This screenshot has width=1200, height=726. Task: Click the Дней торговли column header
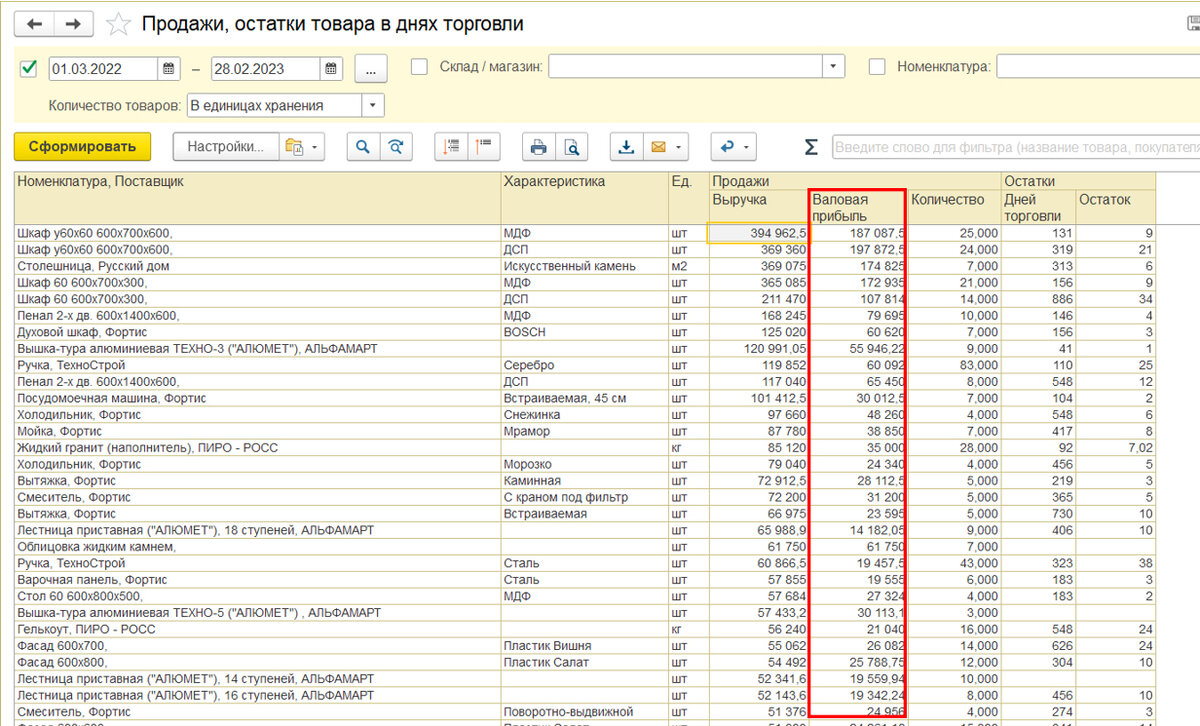[x=1038, y=207]
